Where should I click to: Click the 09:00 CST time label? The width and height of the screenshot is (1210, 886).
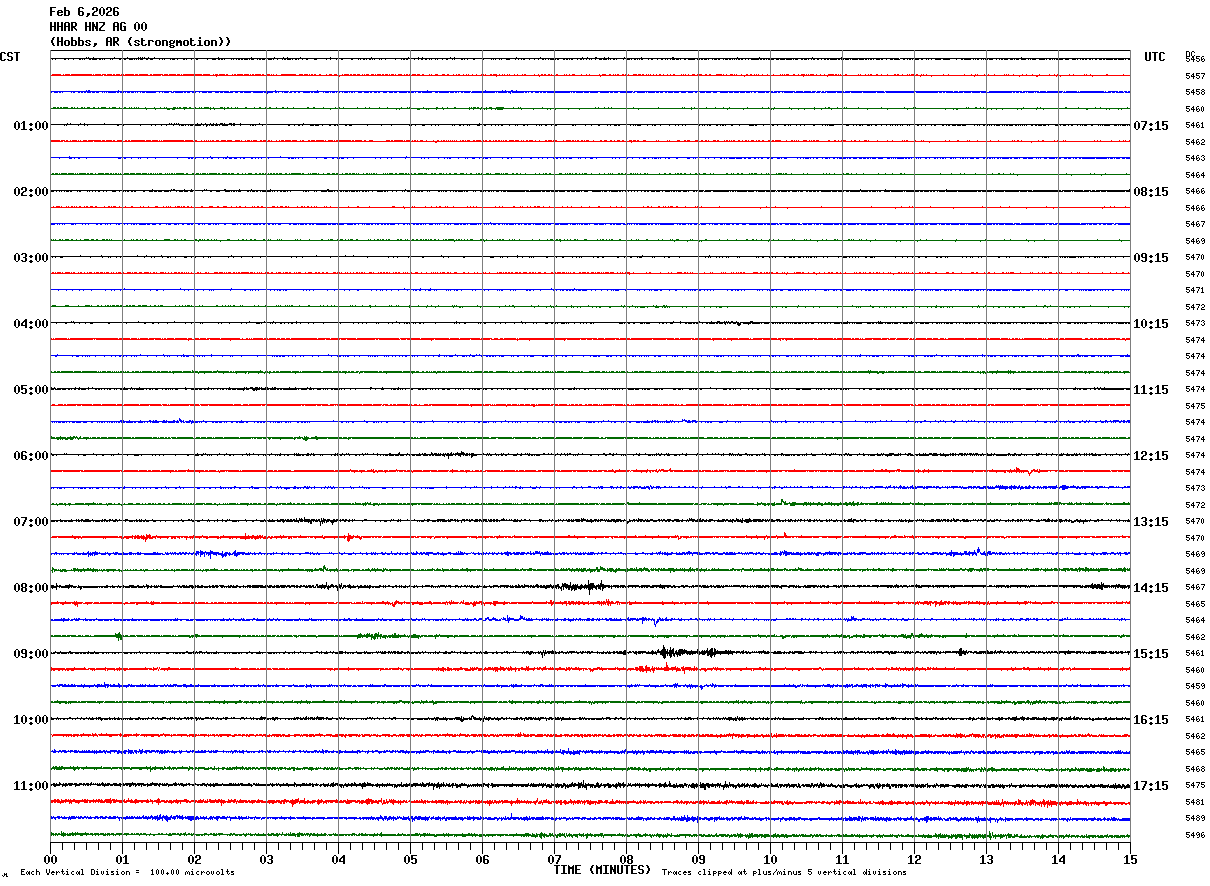31,654
